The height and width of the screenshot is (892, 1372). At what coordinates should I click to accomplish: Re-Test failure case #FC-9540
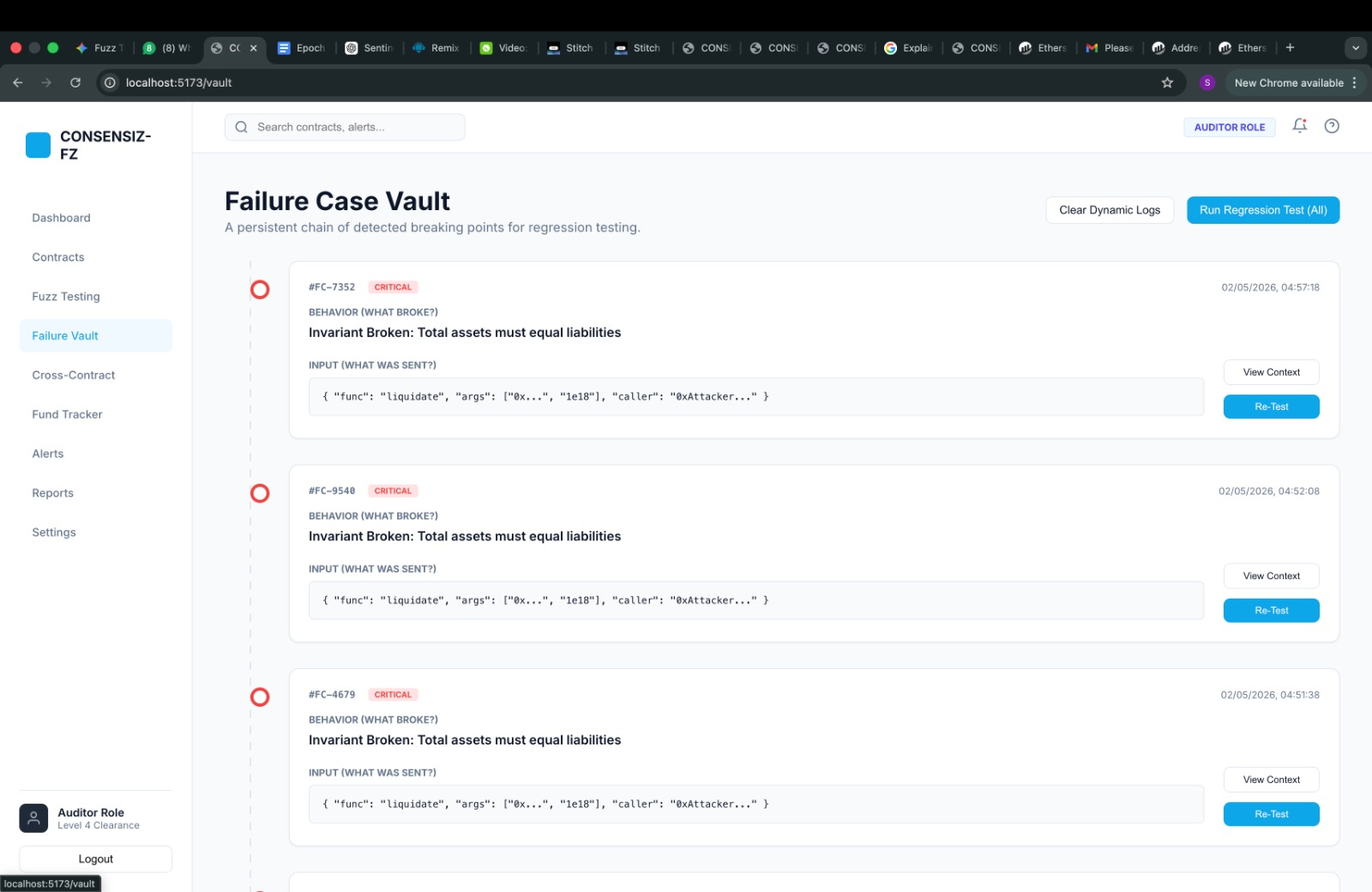click(x=1271, y=611)
